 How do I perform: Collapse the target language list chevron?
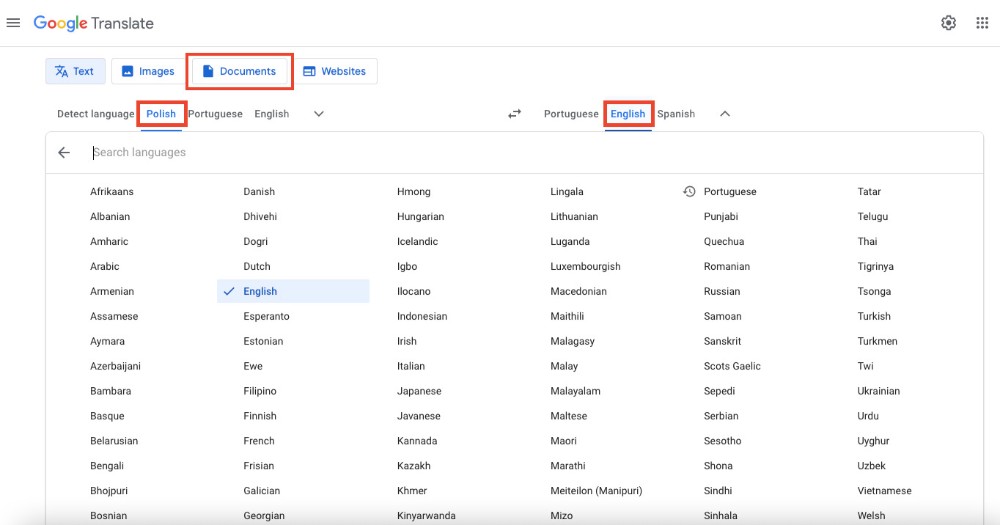(x=724, y=114)
